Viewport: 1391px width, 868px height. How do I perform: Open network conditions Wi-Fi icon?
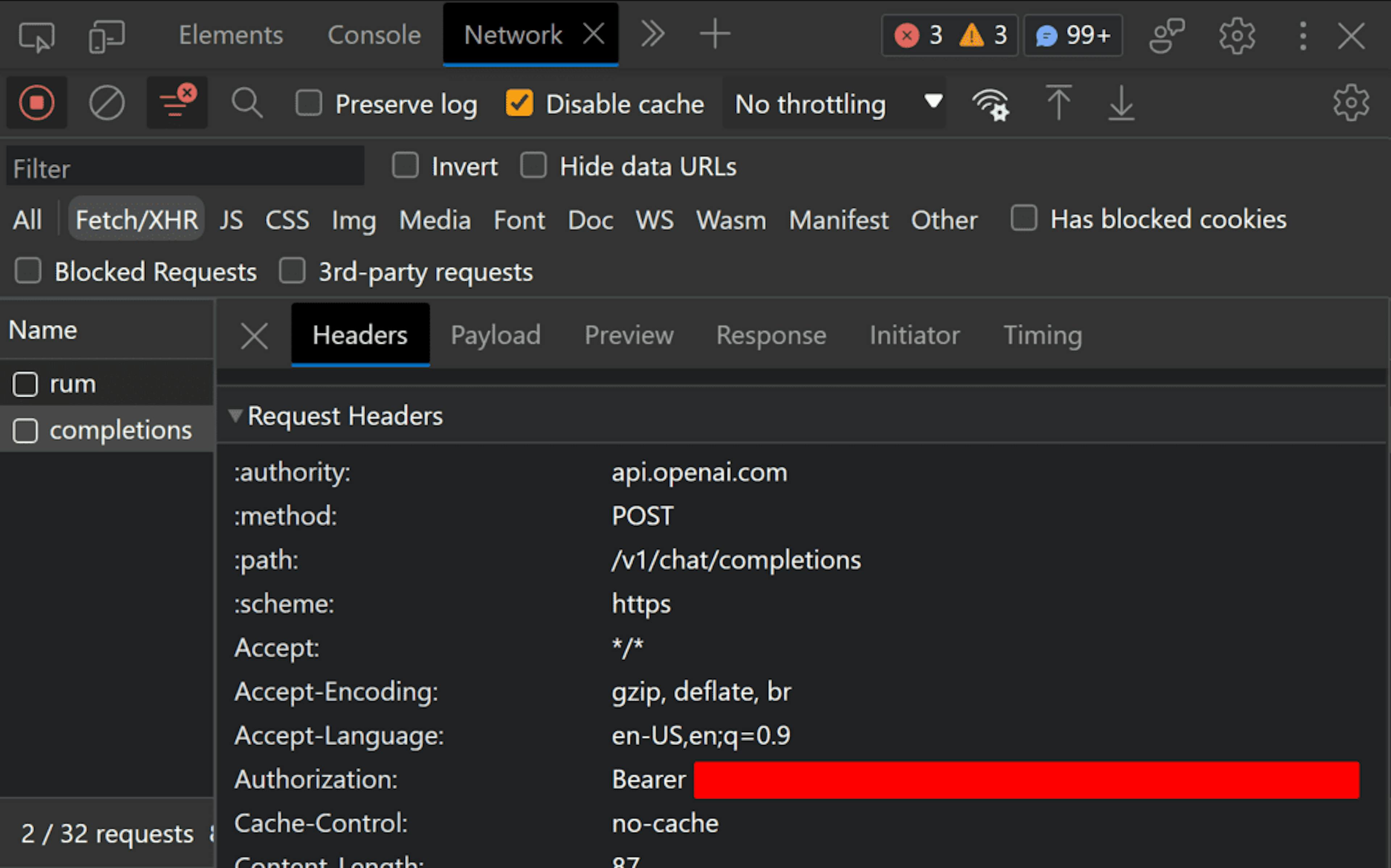pyautogui.click(x=991, y=104)
